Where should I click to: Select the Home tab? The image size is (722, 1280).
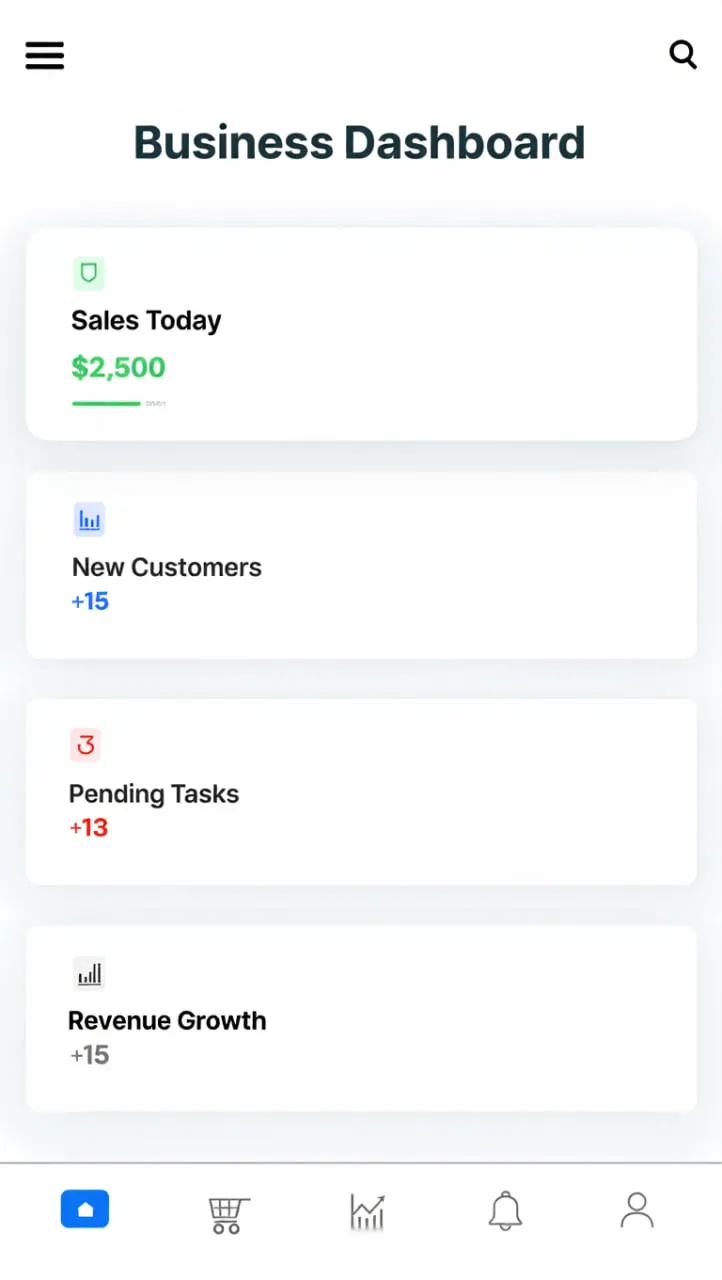coord(85,1210)
